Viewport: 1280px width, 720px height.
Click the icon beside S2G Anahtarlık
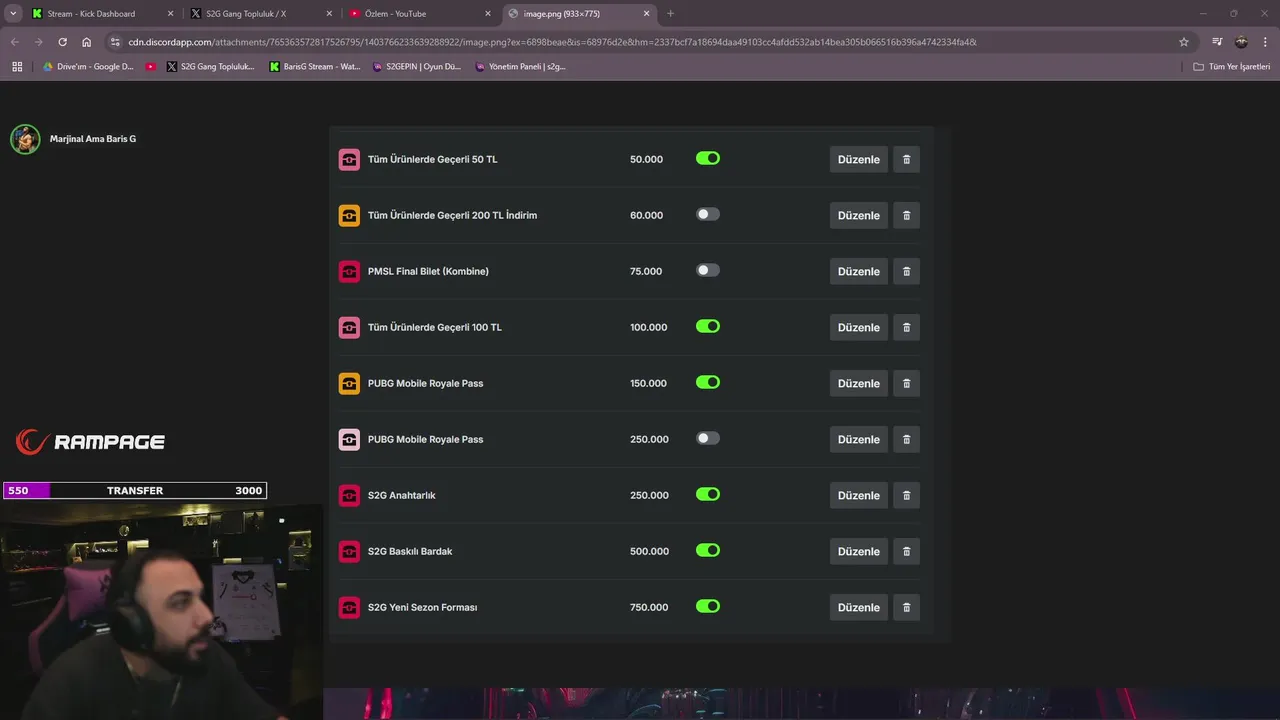click(x=349, y=495)
